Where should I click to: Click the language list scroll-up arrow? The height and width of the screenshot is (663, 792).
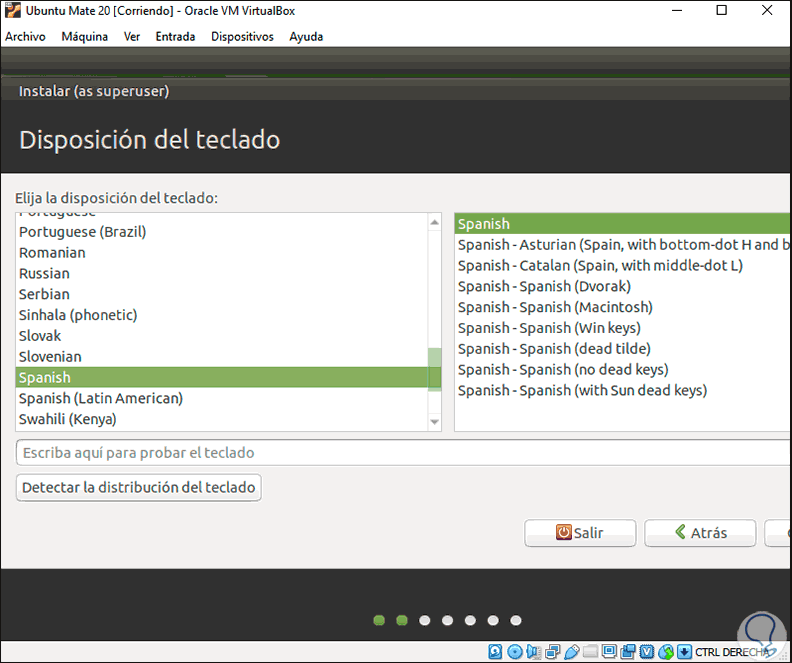pos(434,222)
